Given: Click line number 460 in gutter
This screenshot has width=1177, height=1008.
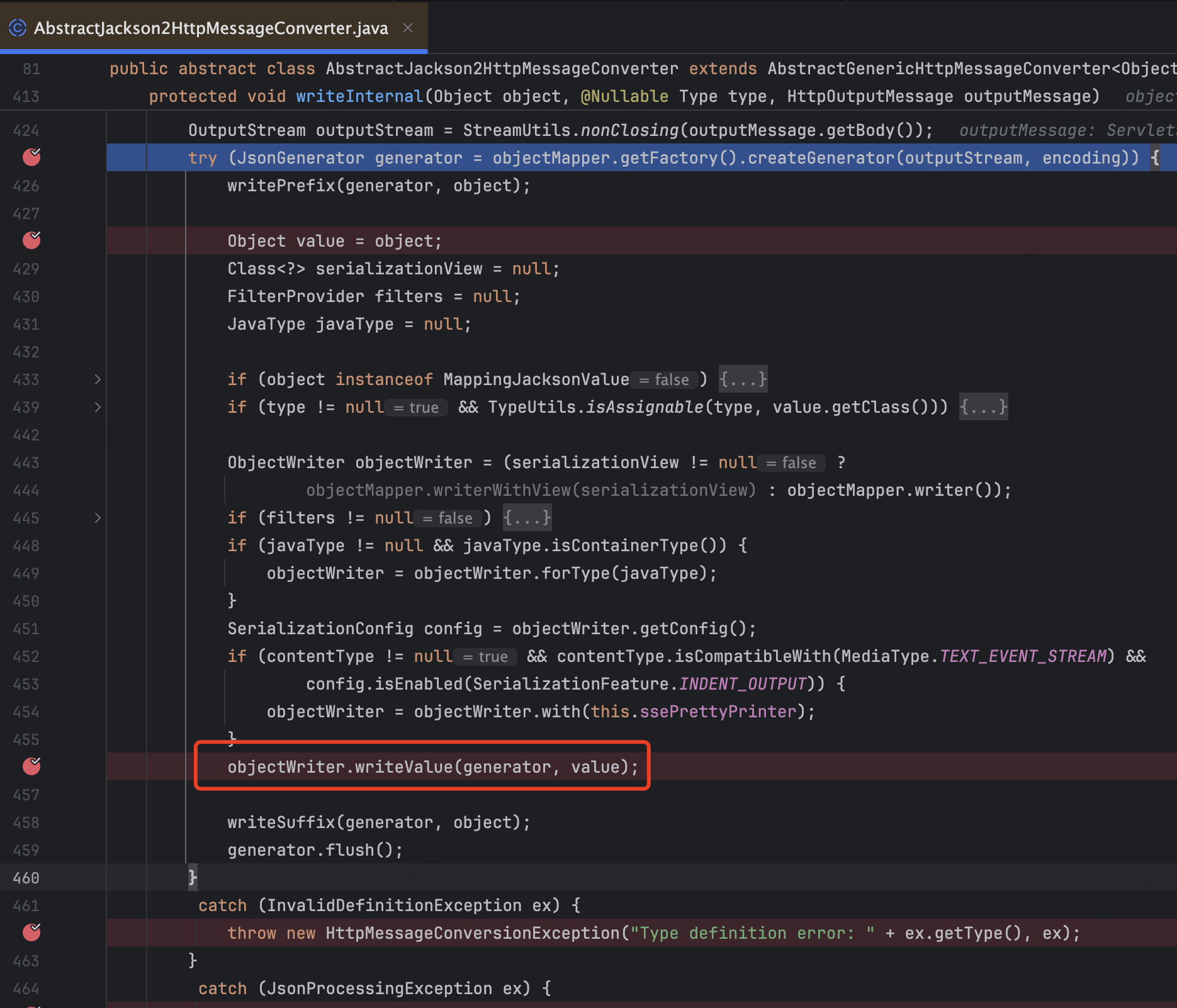Looking at the screenshot, I should tap(26, 878).
